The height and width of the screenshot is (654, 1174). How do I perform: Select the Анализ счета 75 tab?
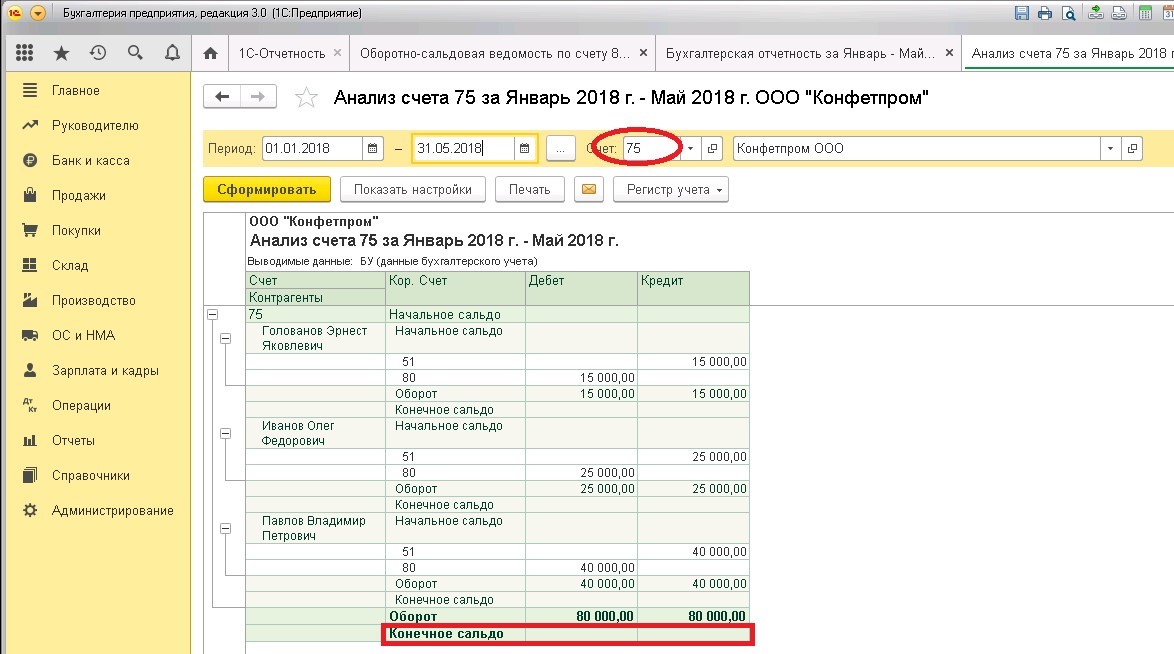click(x=1068, y=53)
